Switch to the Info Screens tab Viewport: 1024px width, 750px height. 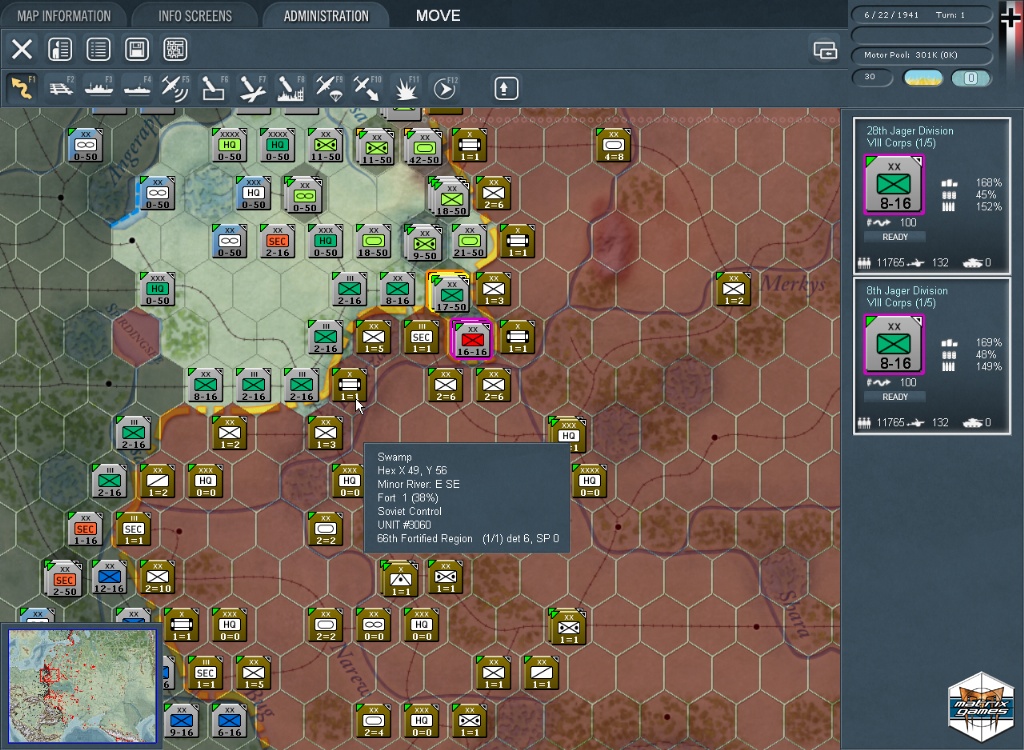pos(195,16)
